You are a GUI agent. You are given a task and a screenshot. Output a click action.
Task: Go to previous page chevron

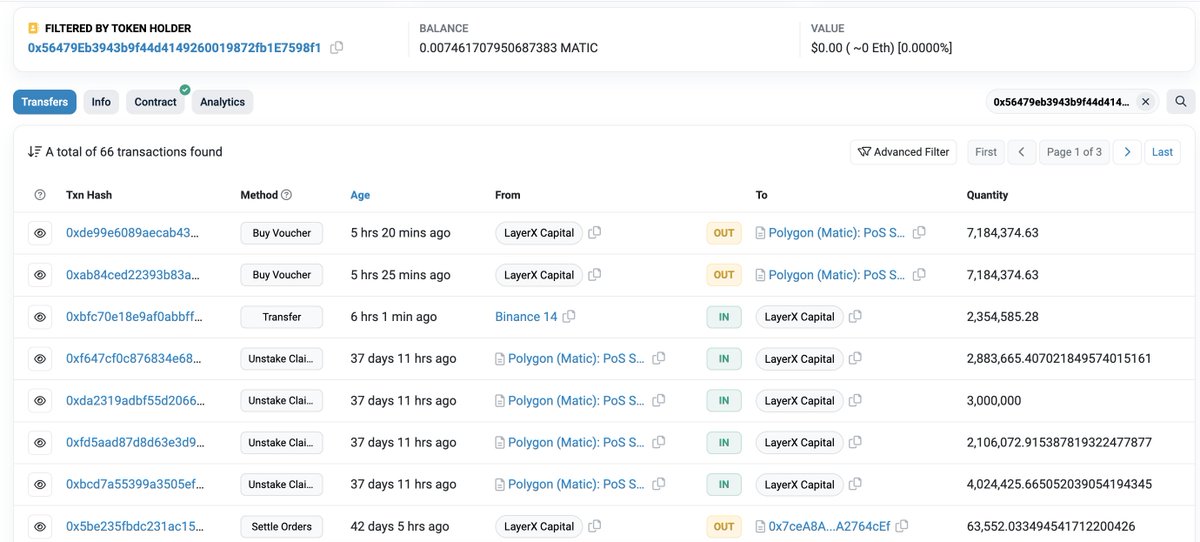[1021, 152]
